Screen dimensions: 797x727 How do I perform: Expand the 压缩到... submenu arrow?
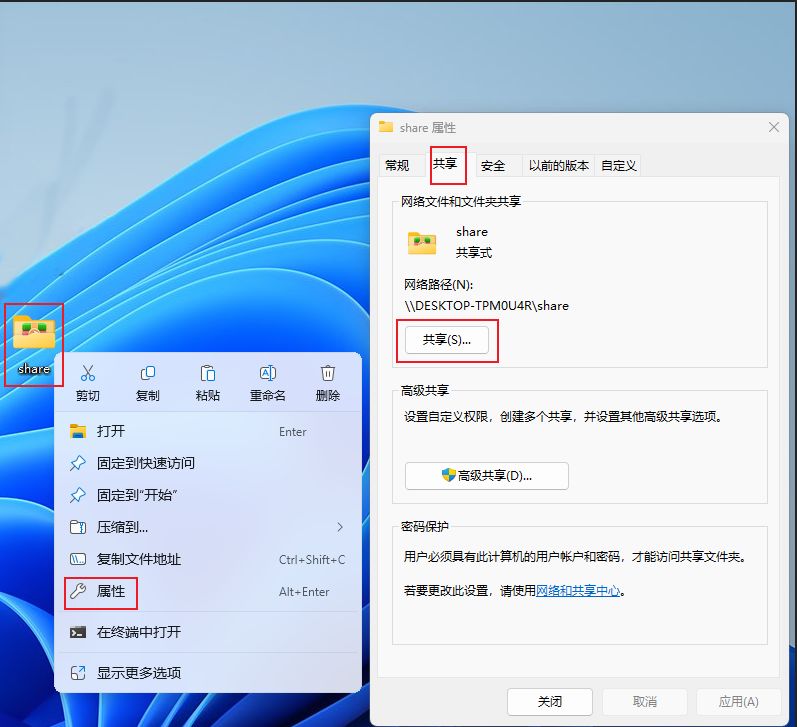340,527
